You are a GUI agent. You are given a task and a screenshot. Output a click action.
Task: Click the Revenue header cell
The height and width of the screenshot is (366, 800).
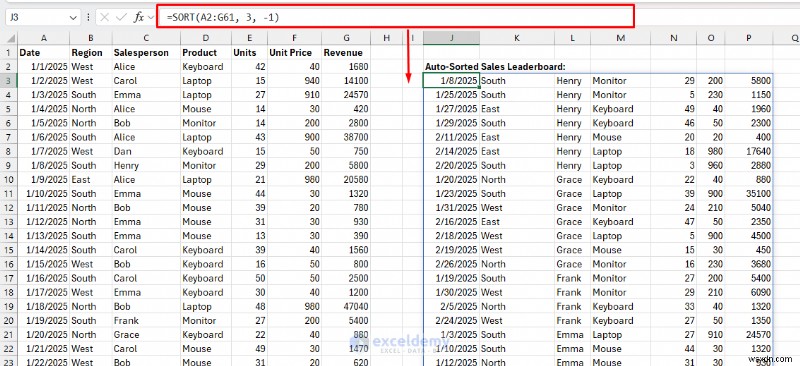(346, 53)
